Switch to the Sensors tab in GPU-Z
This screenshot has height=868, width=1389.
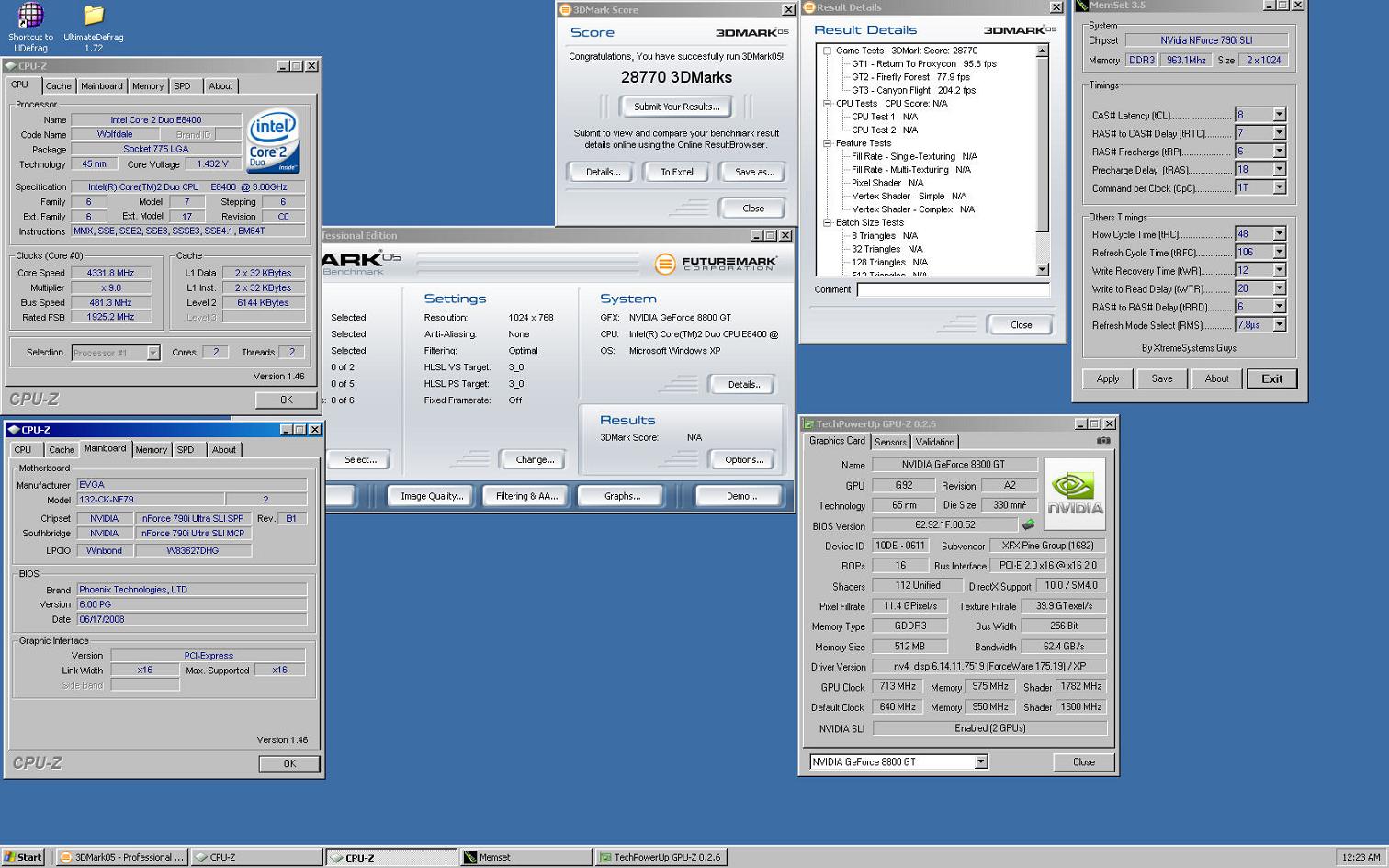tap(890, 442)
